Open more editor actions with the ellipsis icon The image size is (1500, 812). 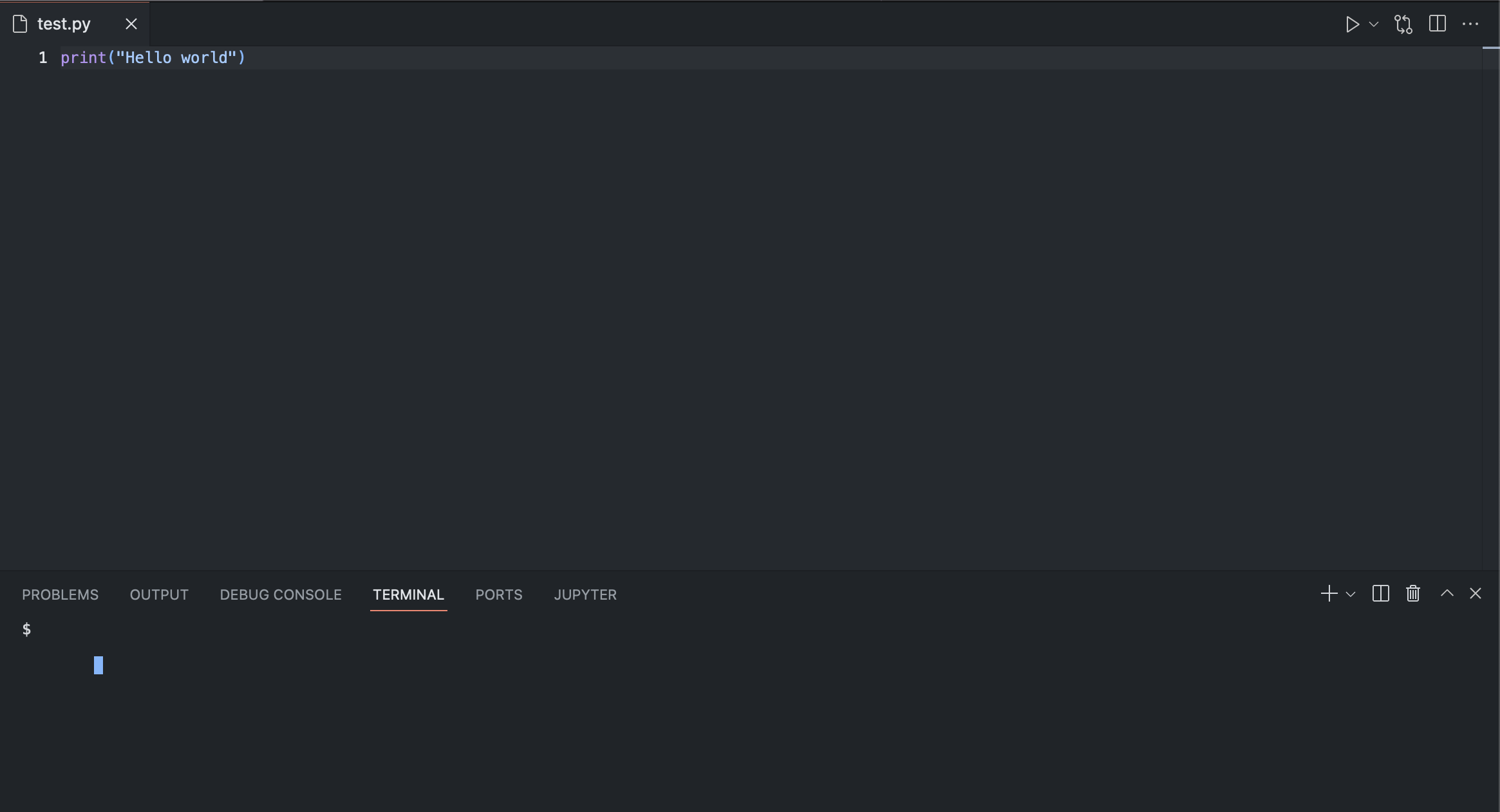coord(1472,24)
